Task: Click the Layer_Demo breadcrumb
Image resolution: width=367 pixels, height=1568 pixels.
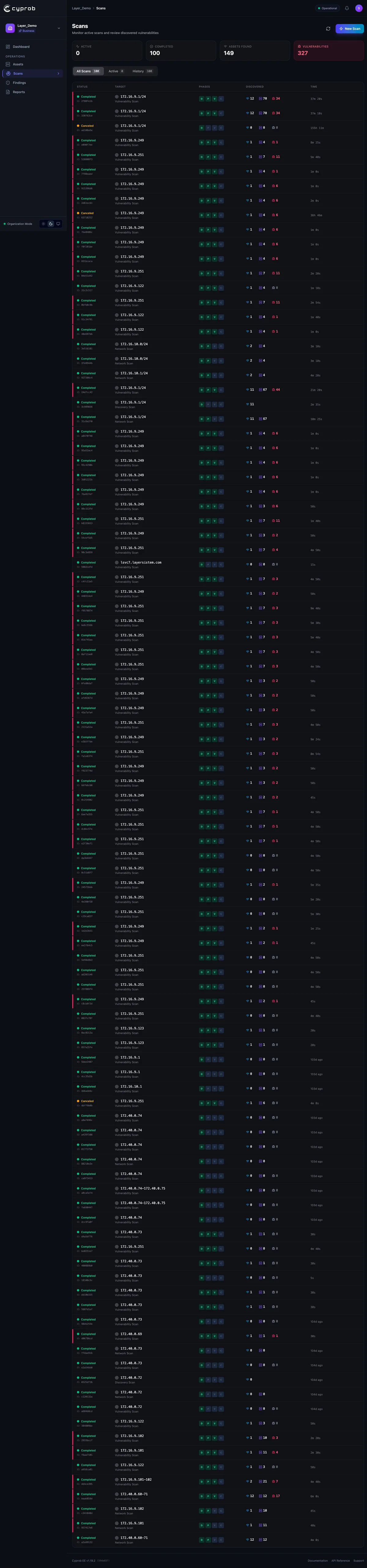Action: (x=82, y=9)
